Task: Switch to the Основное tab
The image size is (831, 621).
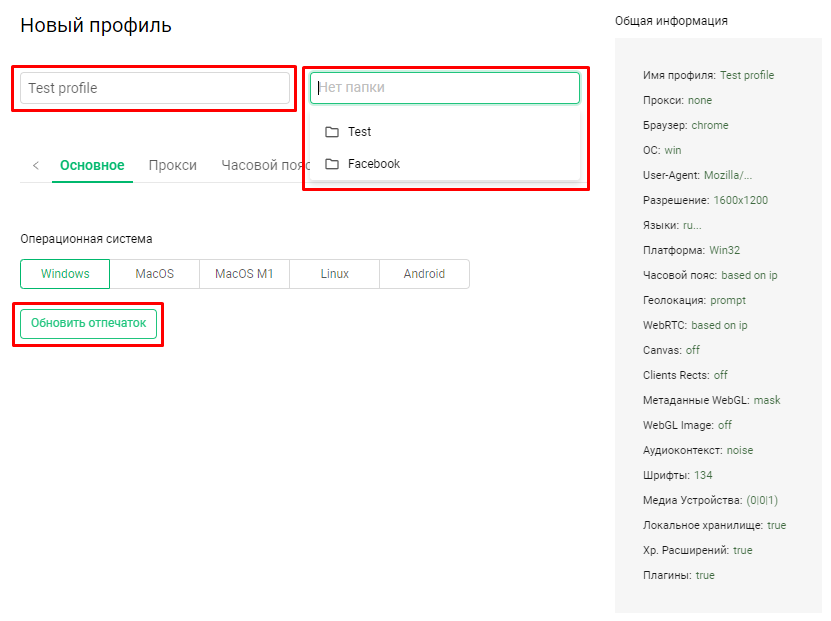Action: (92, 166)
